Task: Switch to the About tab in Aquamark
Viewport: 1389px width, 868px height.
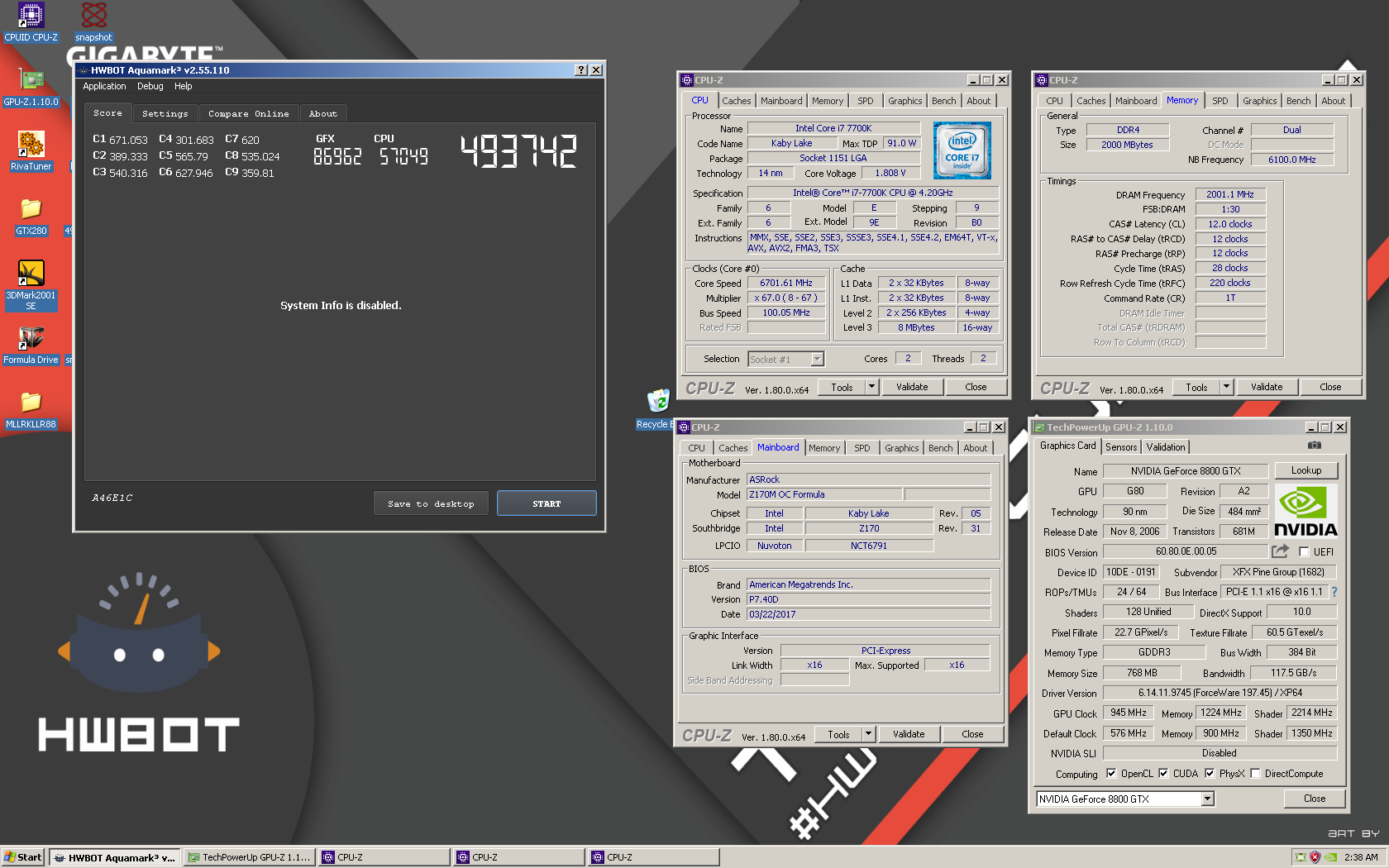Action: click(323, 114)
